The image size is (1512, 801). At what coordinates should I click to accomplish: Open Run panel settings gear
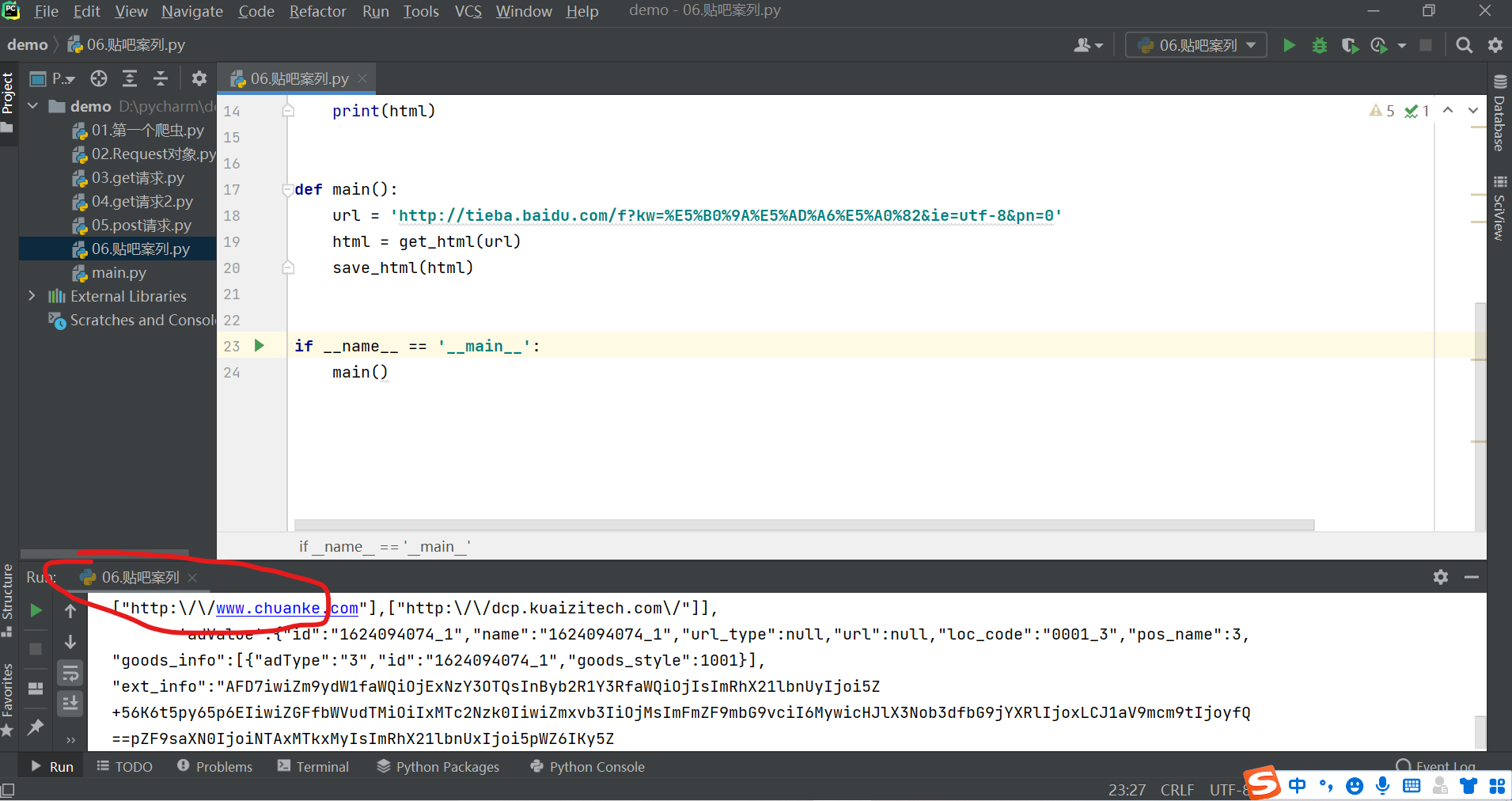tap(1441, 577)
